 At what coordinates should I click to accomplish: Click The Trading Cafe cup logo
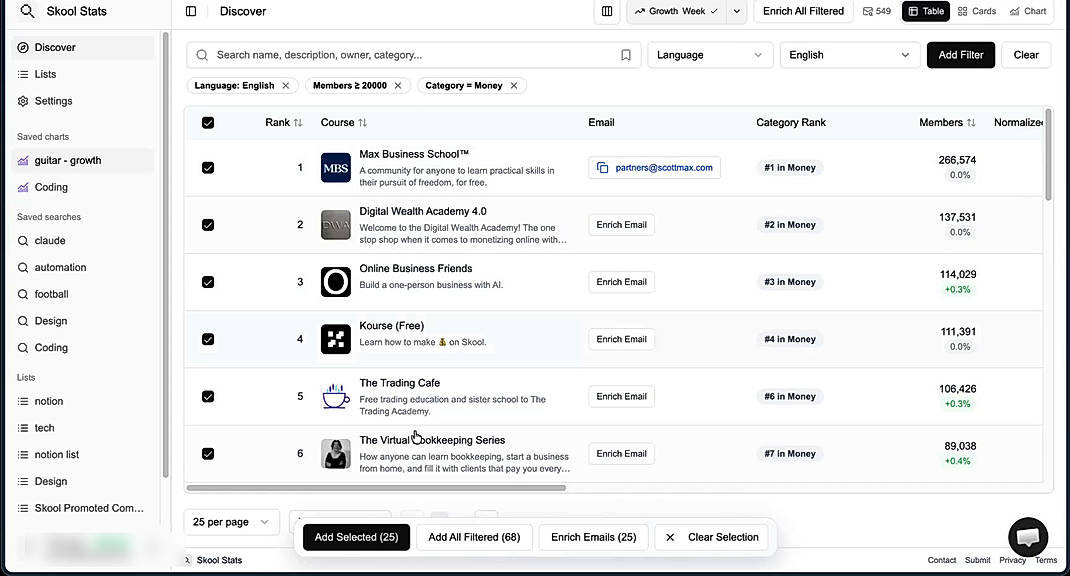click(336, 397)
